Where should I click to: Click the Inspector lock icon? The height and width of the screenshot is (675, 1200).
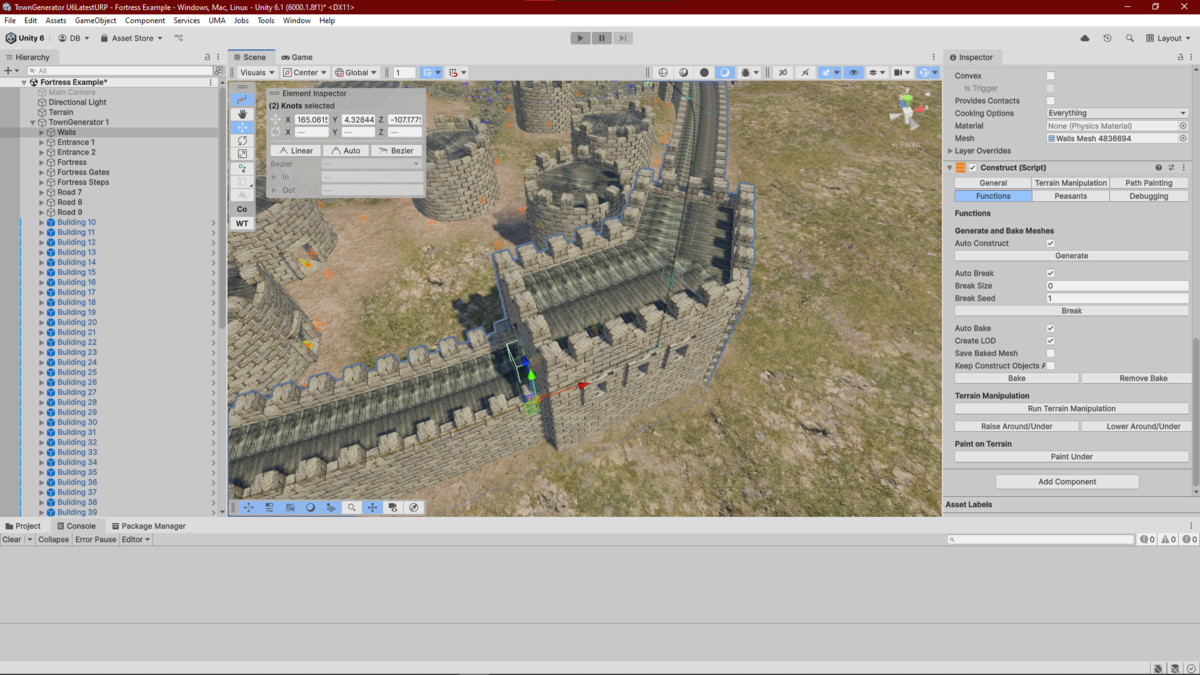pyautogui.click(x=1180, y=57)
